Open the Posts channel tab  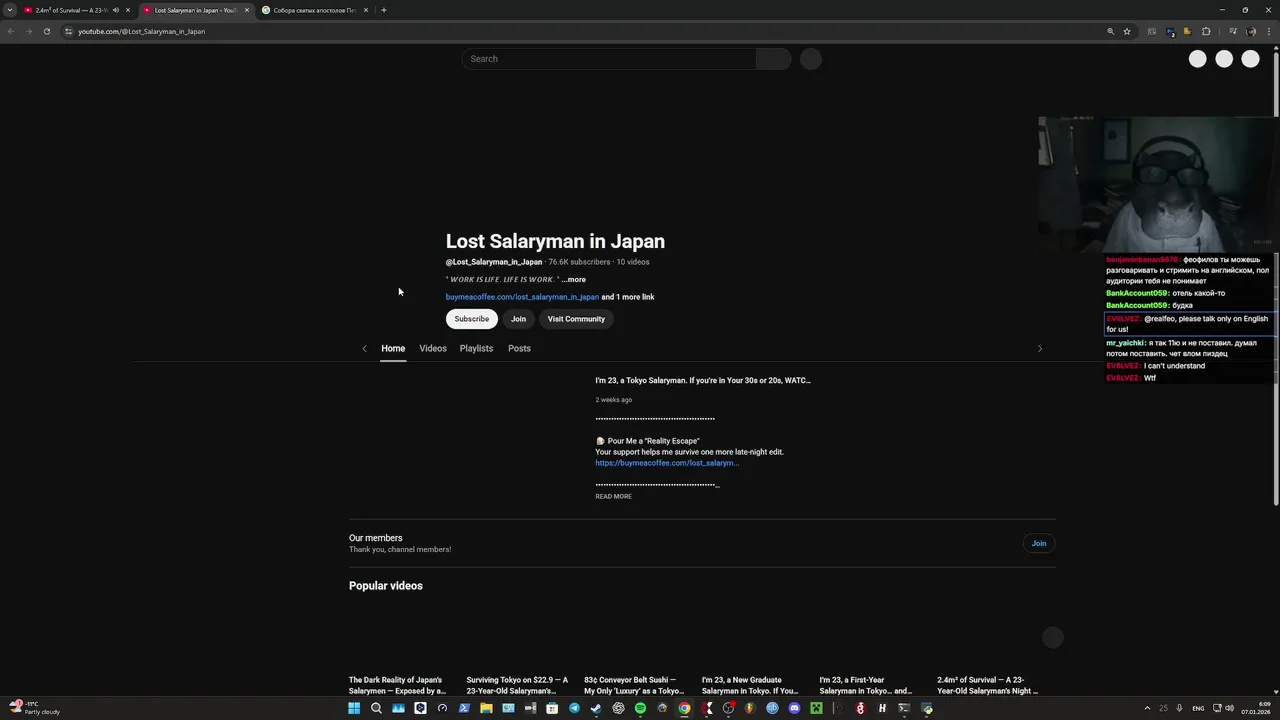coord(519,348)
